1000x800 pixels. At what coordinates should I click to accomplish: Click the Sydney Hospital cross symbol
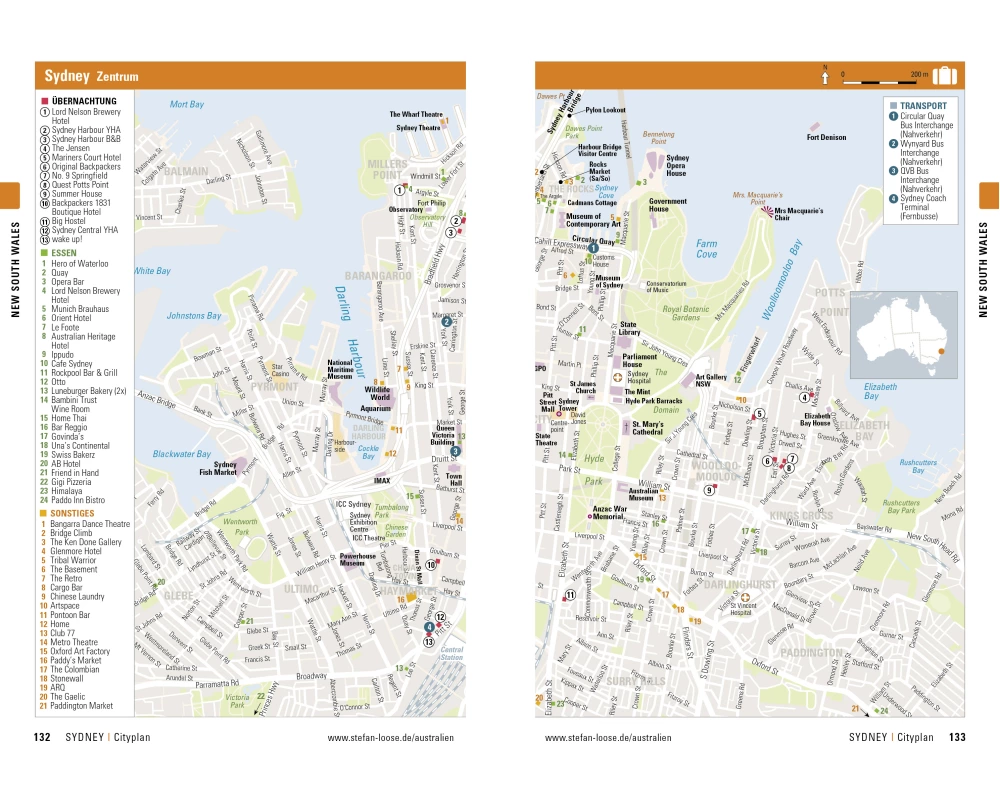(617, 377)
